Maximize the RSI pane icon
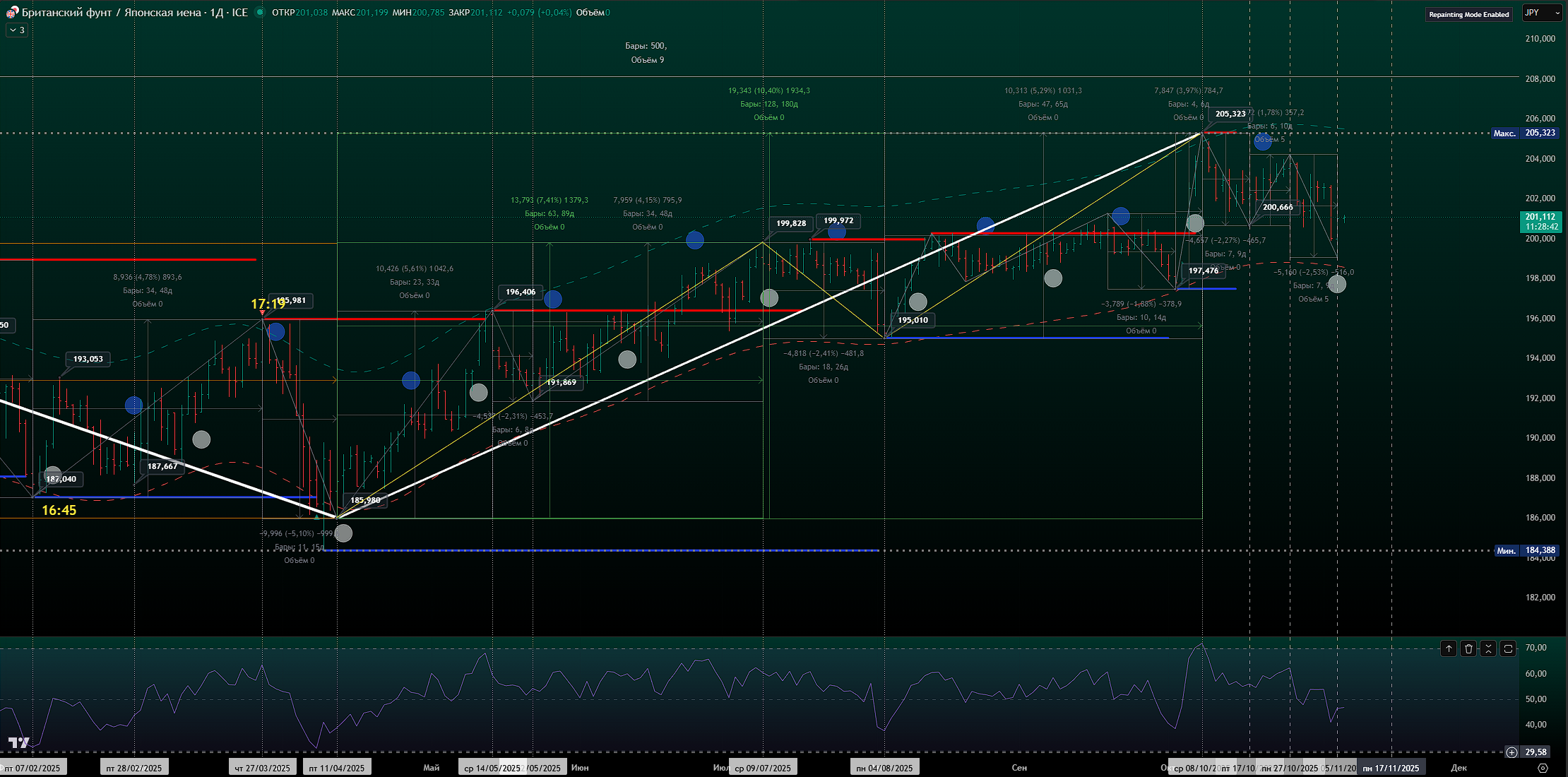 [x=1508, y=648]
